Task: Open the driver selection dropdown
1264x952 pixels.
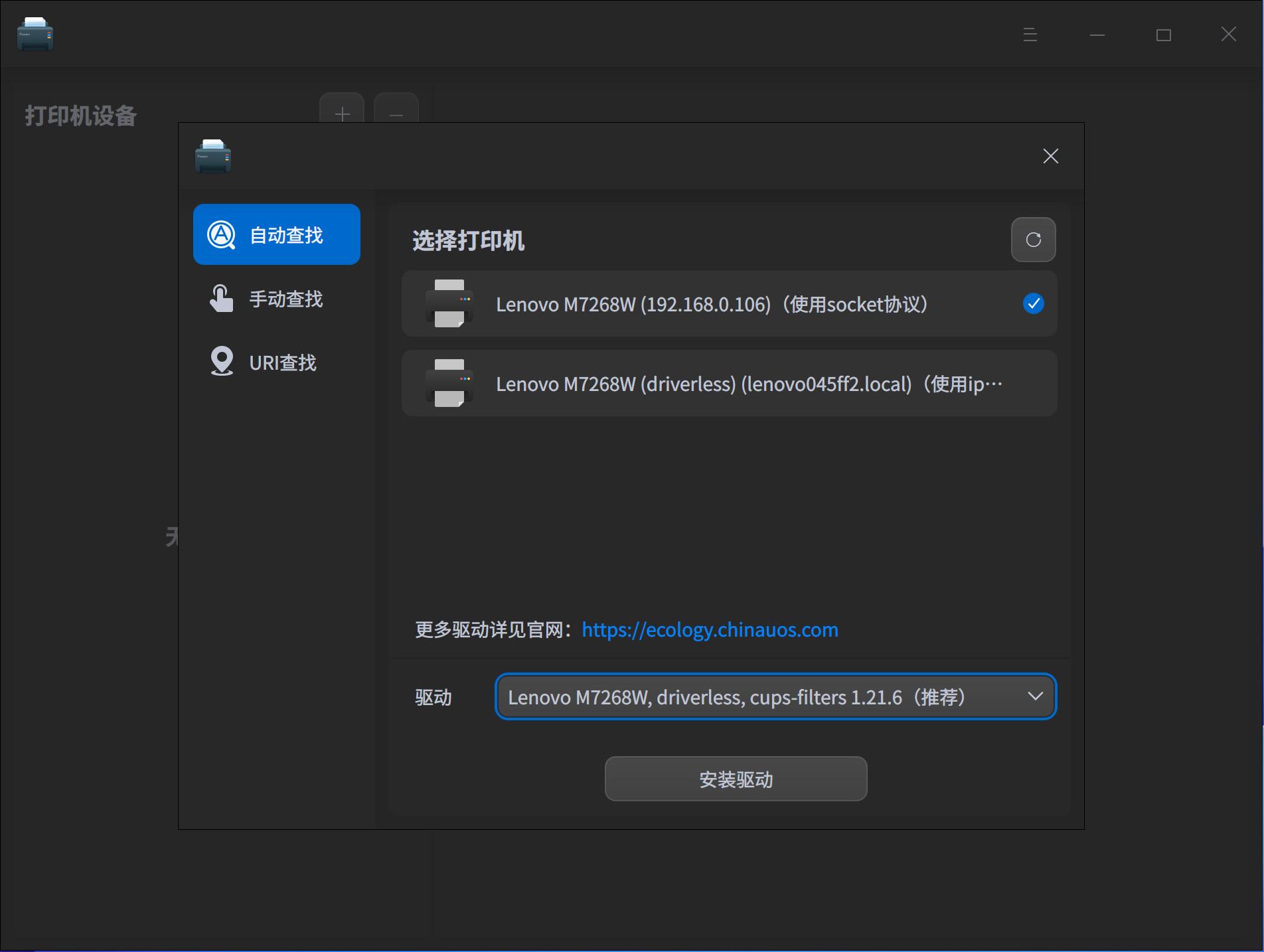Action: [774, 697]
